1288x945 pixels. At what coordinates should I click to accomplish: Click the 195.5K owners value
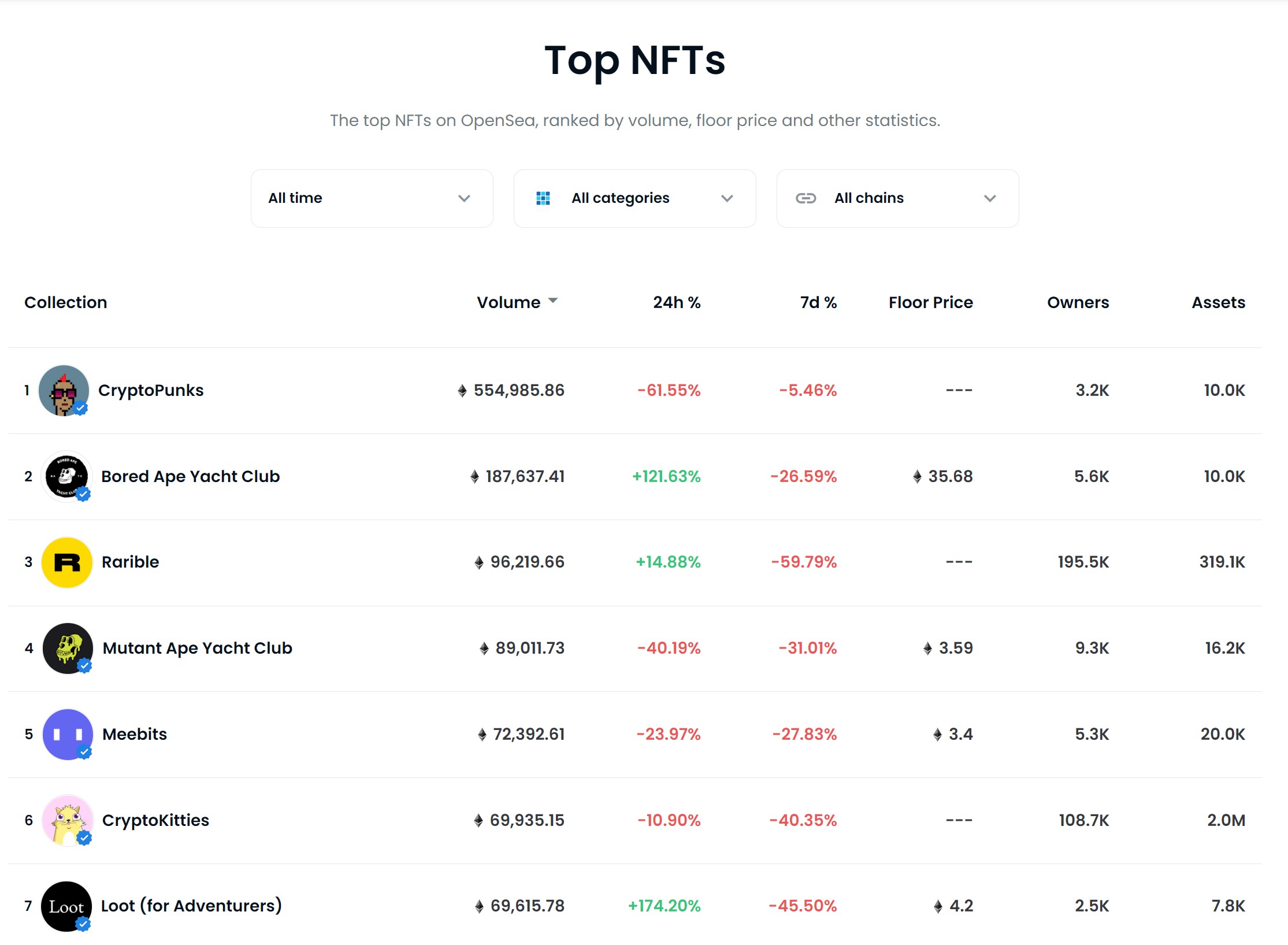click(x=1083, y=562)
